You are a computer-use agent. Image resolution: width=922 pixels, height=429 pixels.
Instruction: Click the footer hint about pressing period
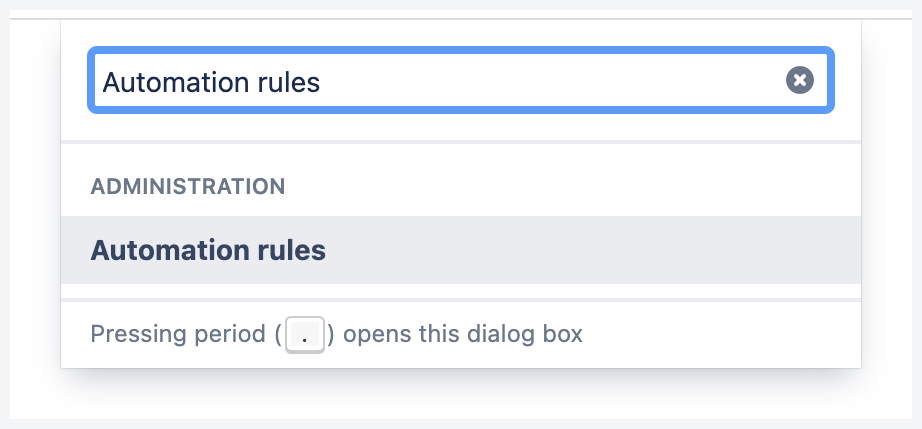[x=336, y=334]
